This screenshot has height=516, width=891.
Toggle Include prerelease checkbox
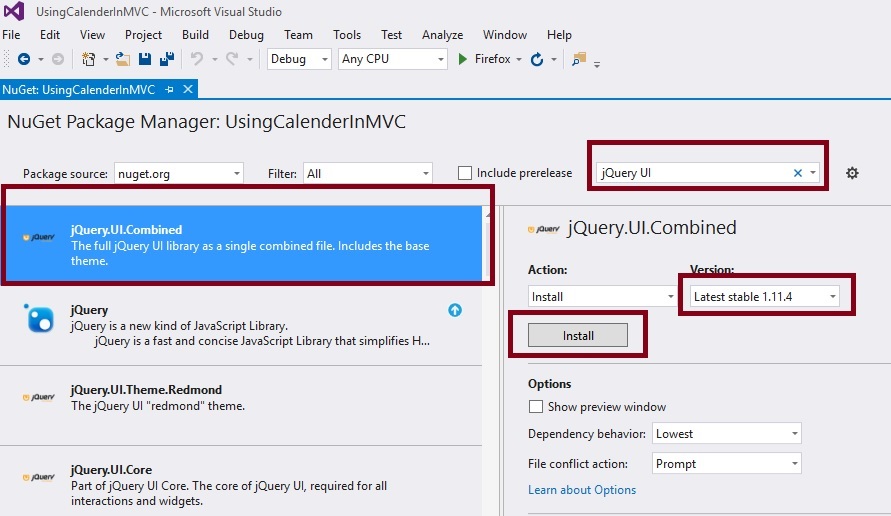465,173
